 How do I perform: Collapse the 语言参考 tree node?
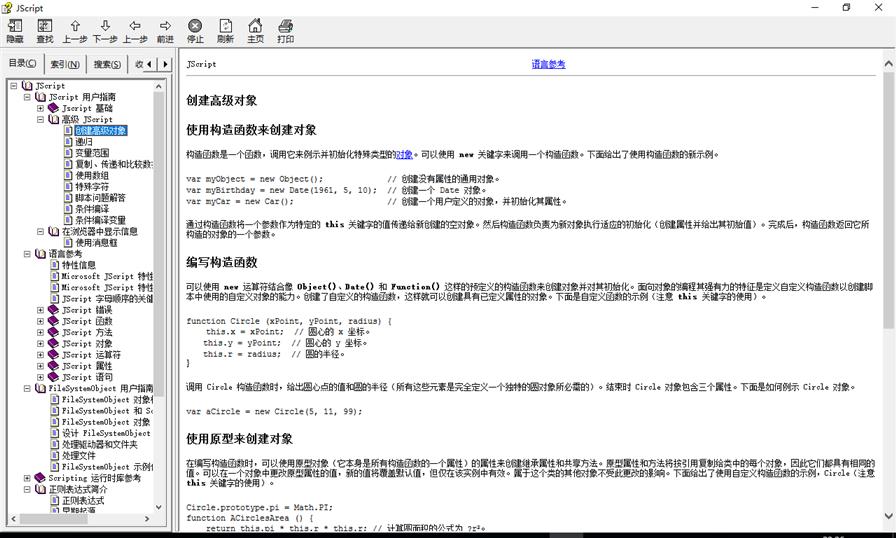27,254
